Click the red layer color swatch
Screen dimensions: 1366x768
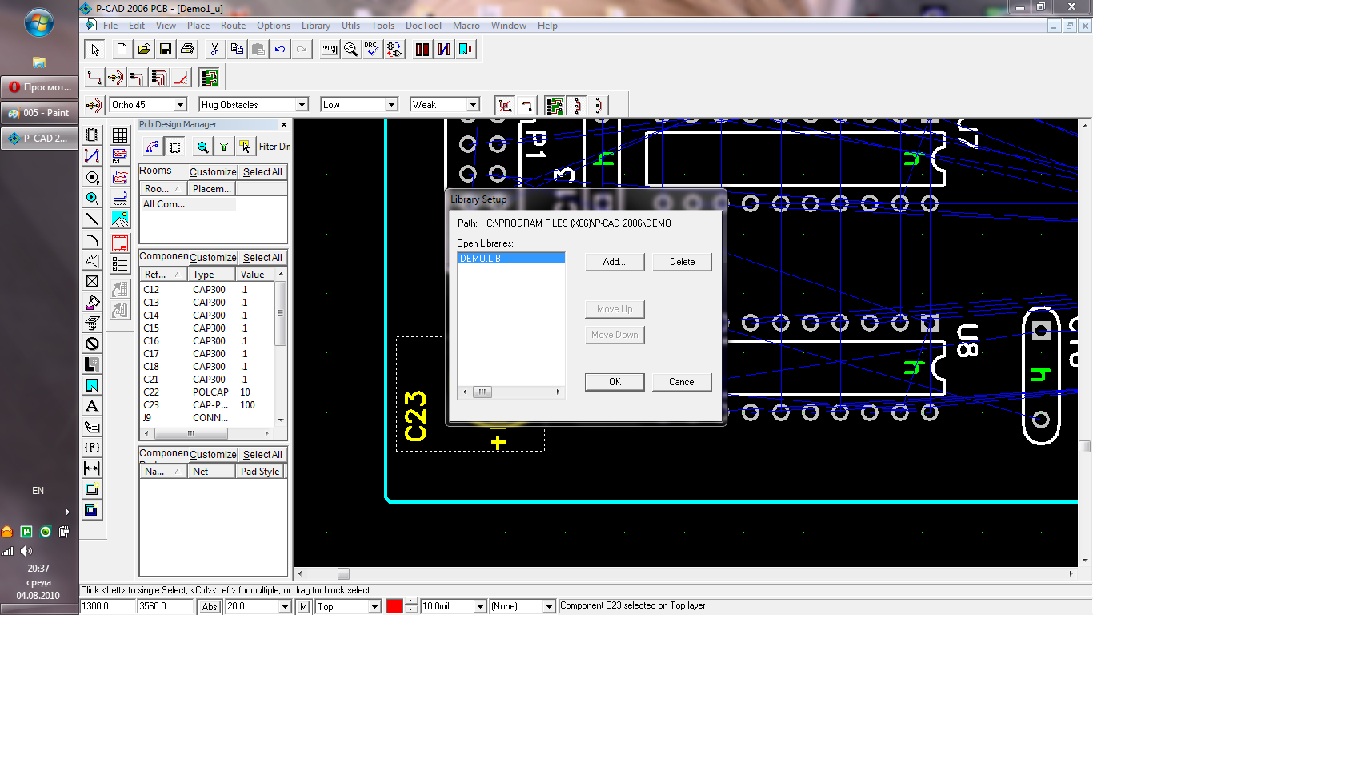[x=394, y=607]
